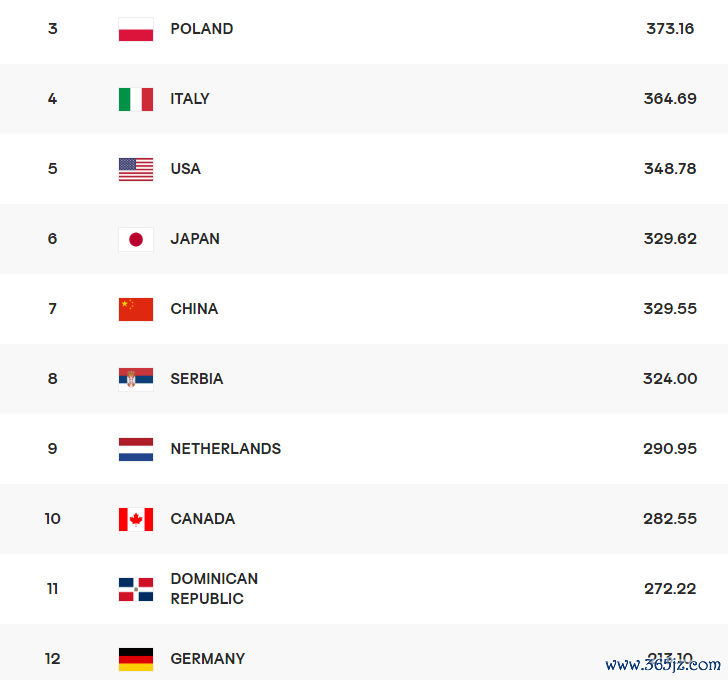Click USA's score 348.78

point(670,168)
